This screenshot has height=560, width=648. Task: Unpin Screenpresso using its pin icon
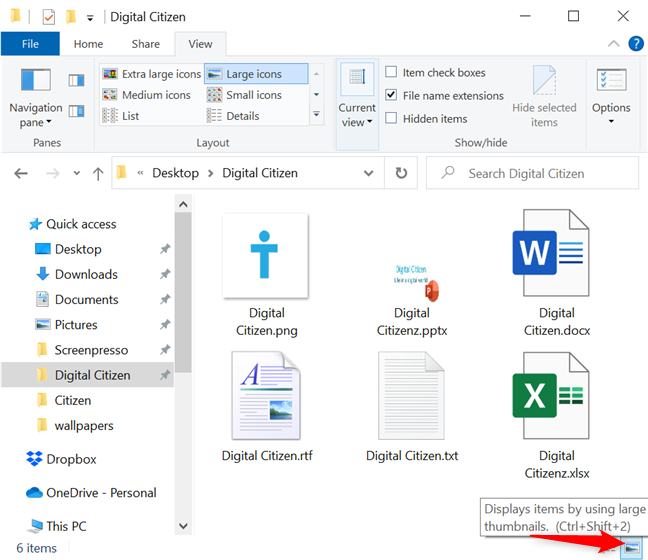tap(165, 350)
